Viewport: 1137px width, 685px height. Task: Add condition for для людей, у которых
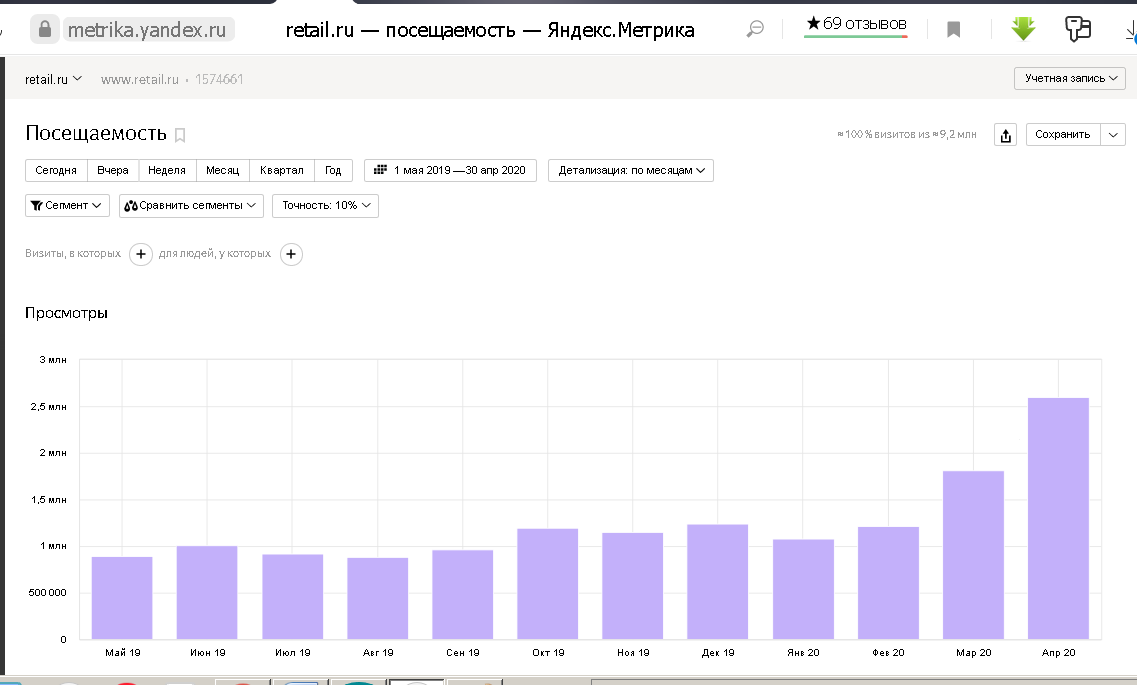pyautogui.click(x=291, y=254)
